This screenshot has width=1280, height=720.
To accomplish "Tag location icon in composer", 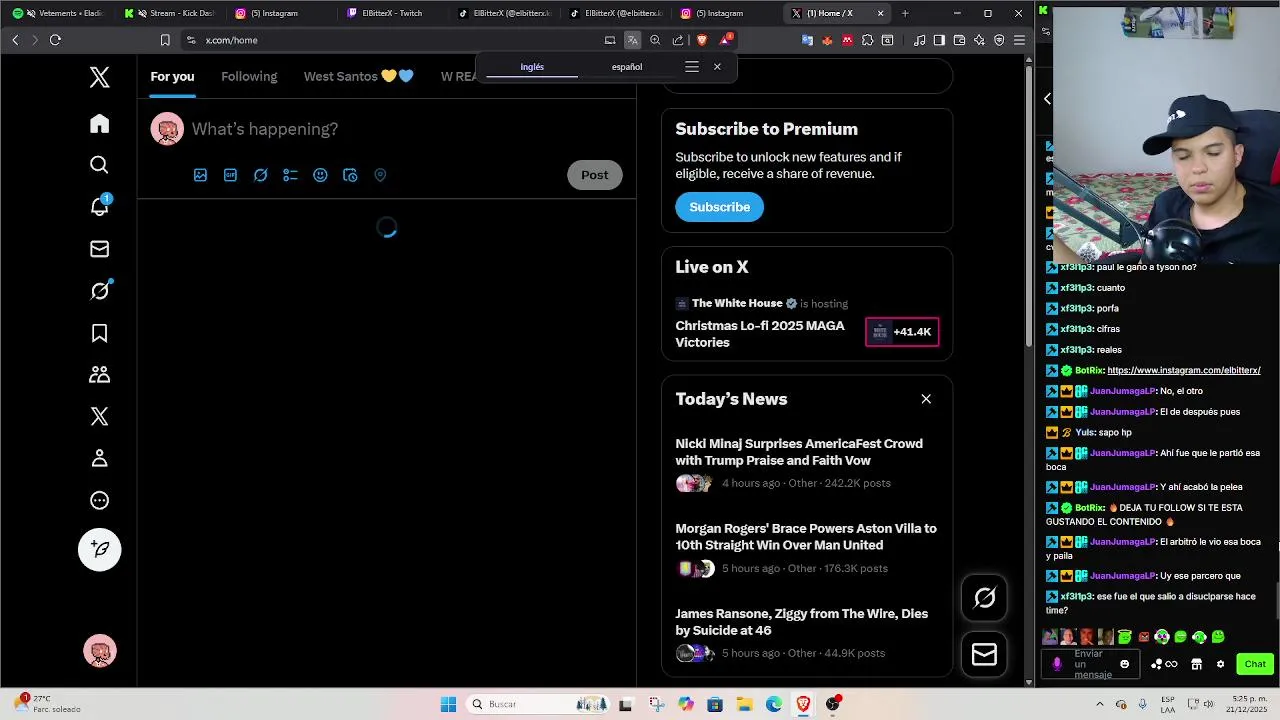I will 380,175.
